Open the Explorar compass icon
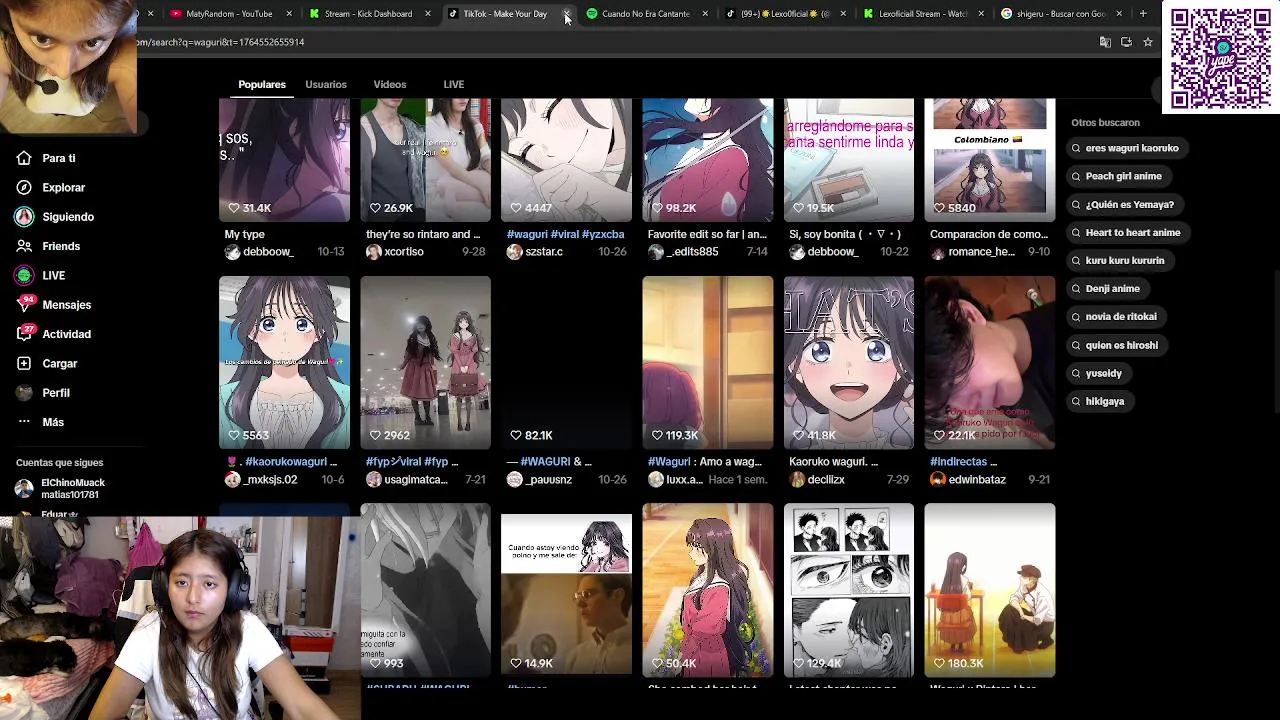1280x720 pixels. tap(24, 187)
